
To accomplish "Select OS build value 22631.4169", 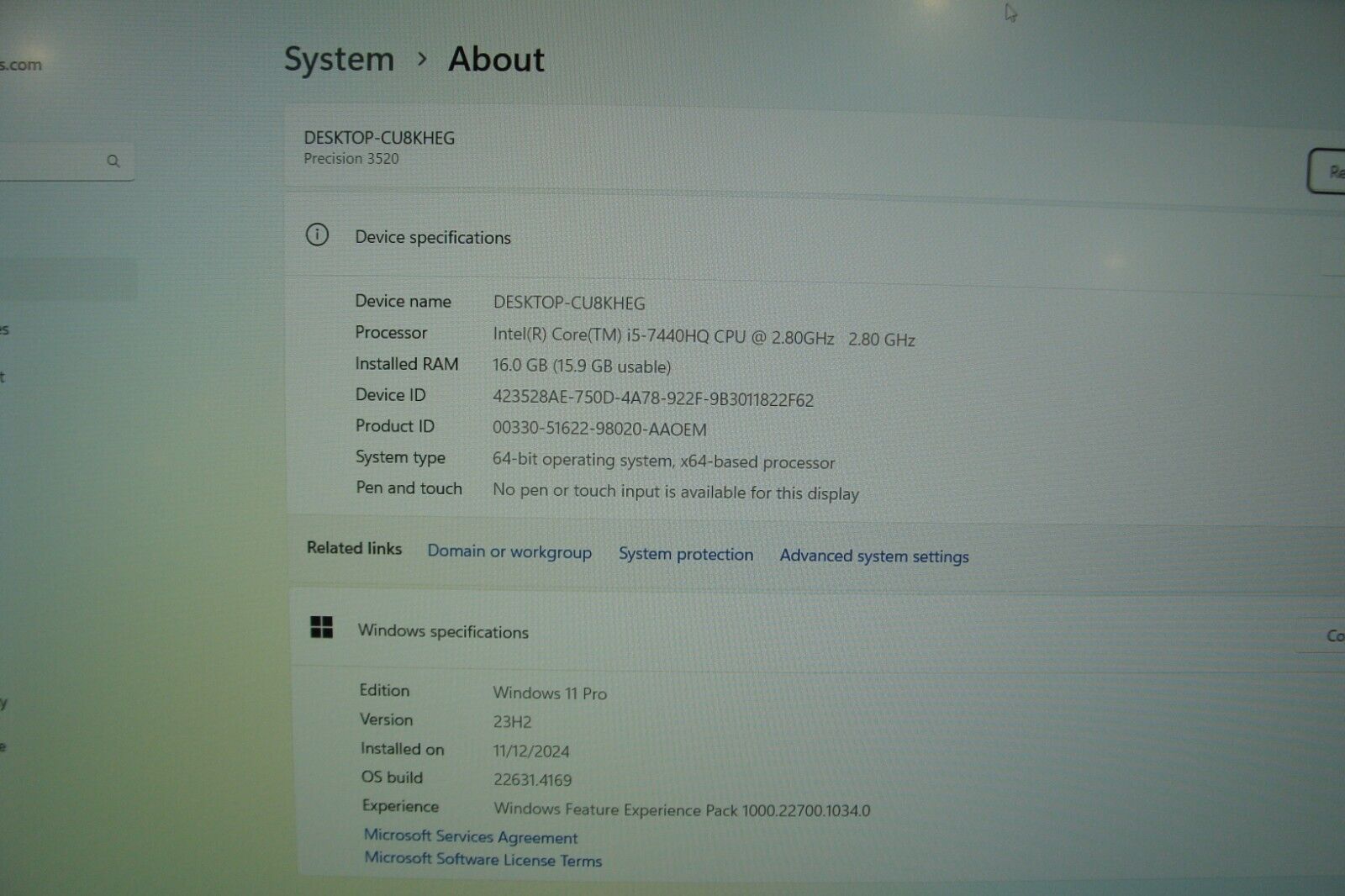I will (532, 779).
